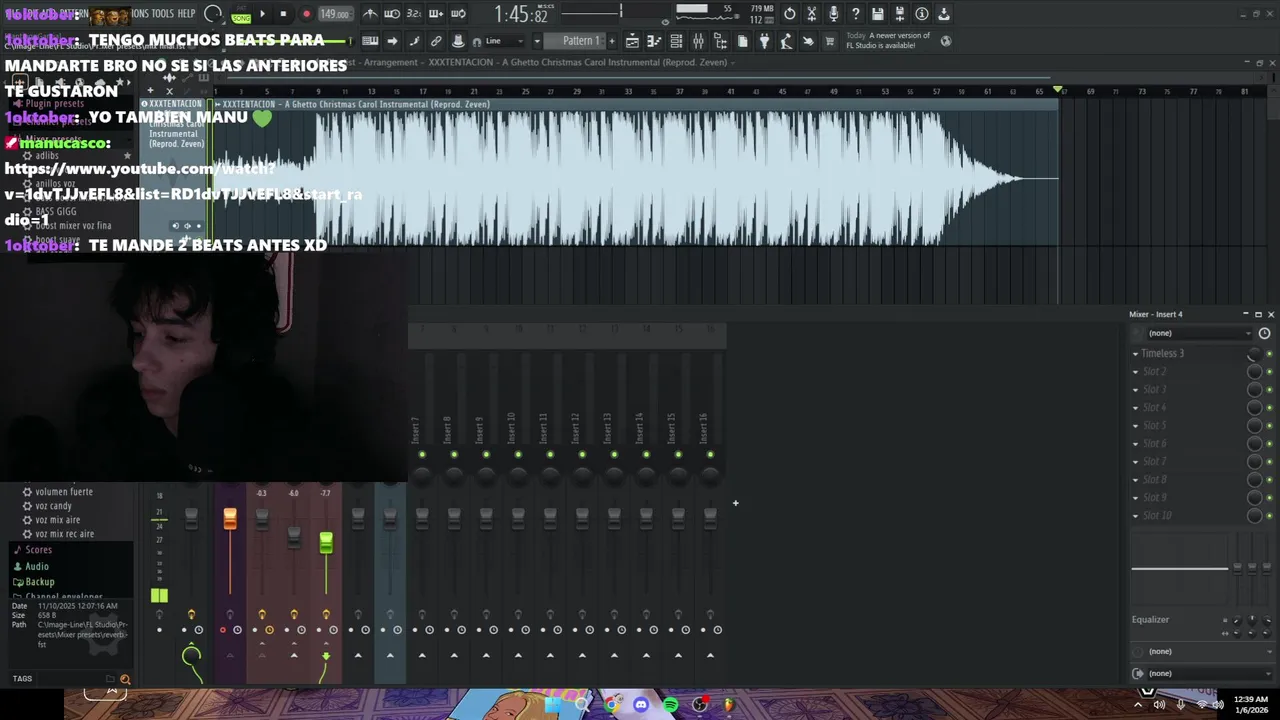
Task: Select the Audio browser folder
Action: (x=36, y=566)
